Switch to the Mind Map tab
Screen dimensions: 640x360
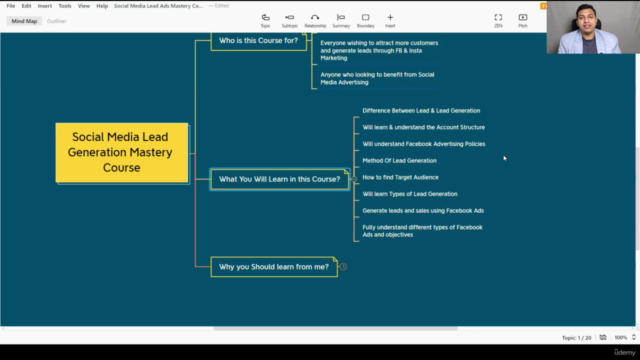pos(24,21)
